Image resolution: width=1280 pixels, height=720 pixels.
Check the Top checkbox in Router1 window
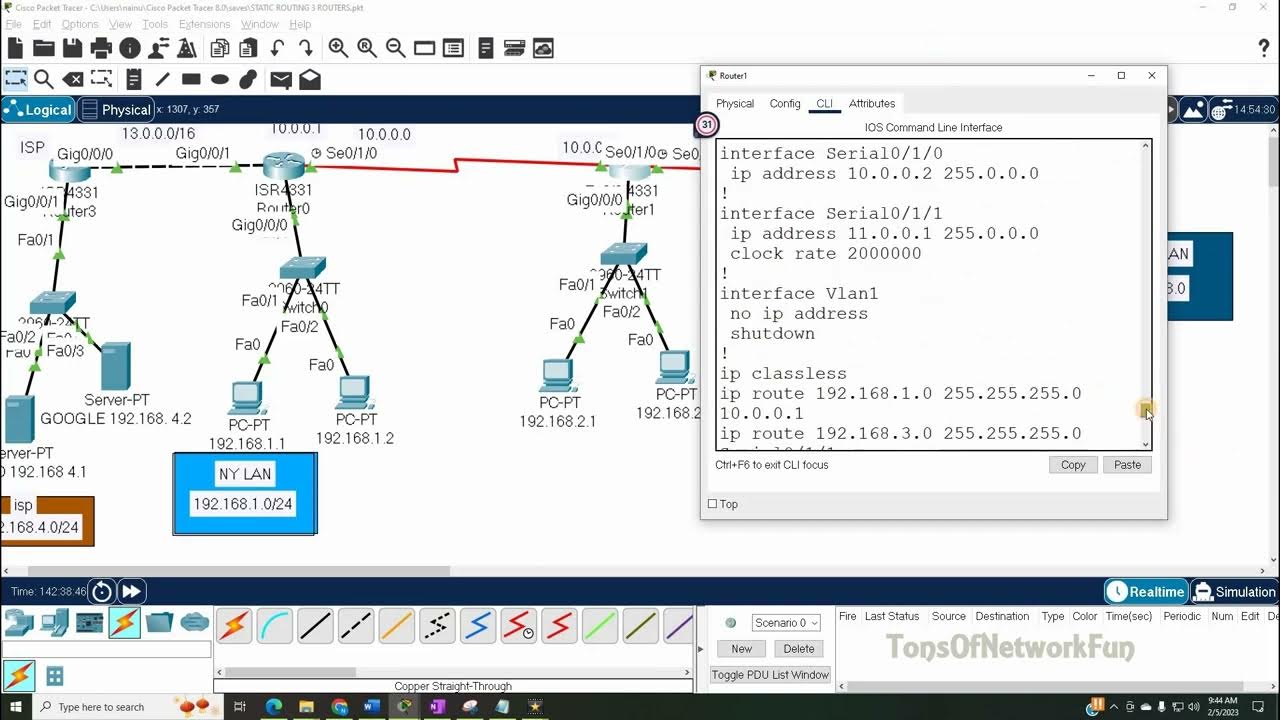tap(713, 504)
